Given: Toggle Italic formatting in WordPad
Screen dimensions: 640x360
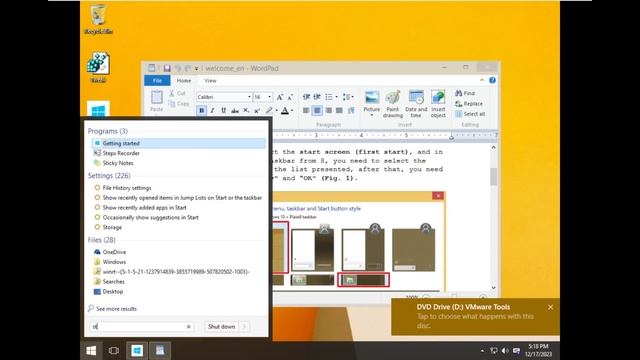Looking at the screenshot, I should [212, 110].
